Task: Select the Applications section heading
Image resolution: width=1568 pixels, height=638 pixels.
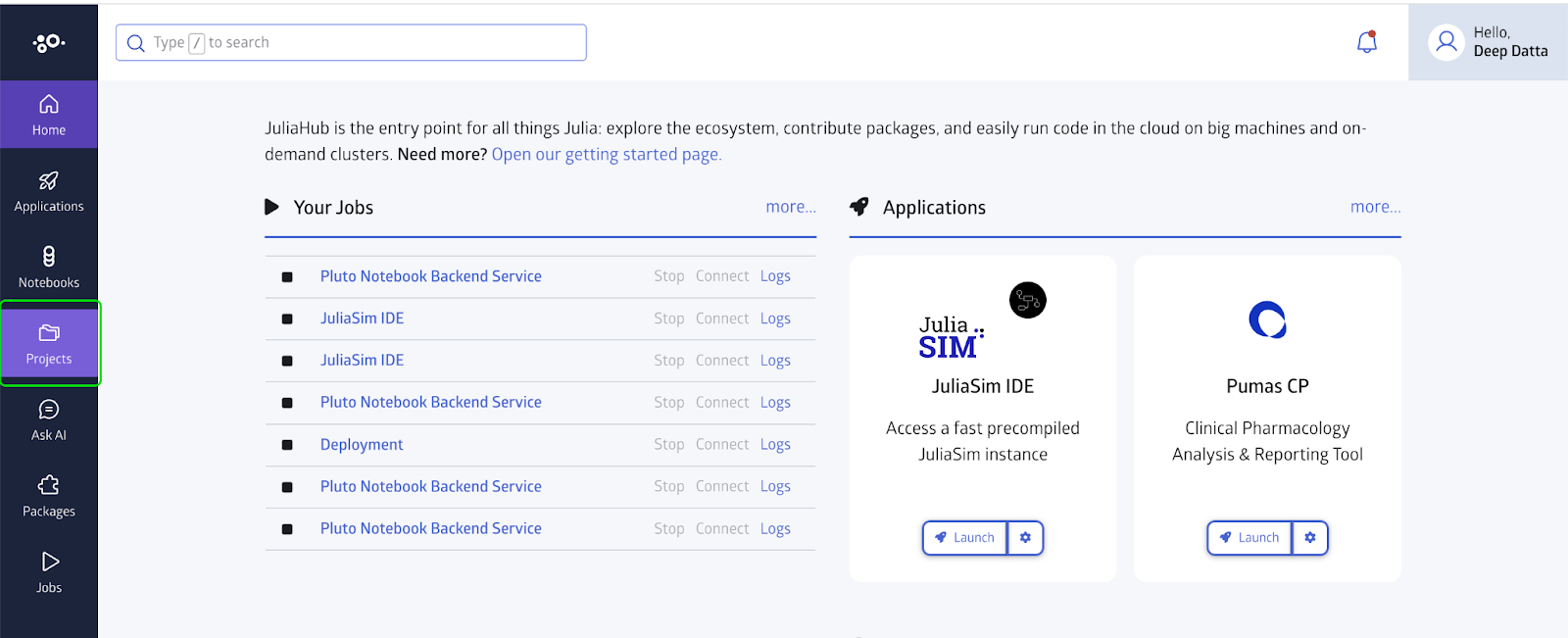Action: tap(934, 208)
